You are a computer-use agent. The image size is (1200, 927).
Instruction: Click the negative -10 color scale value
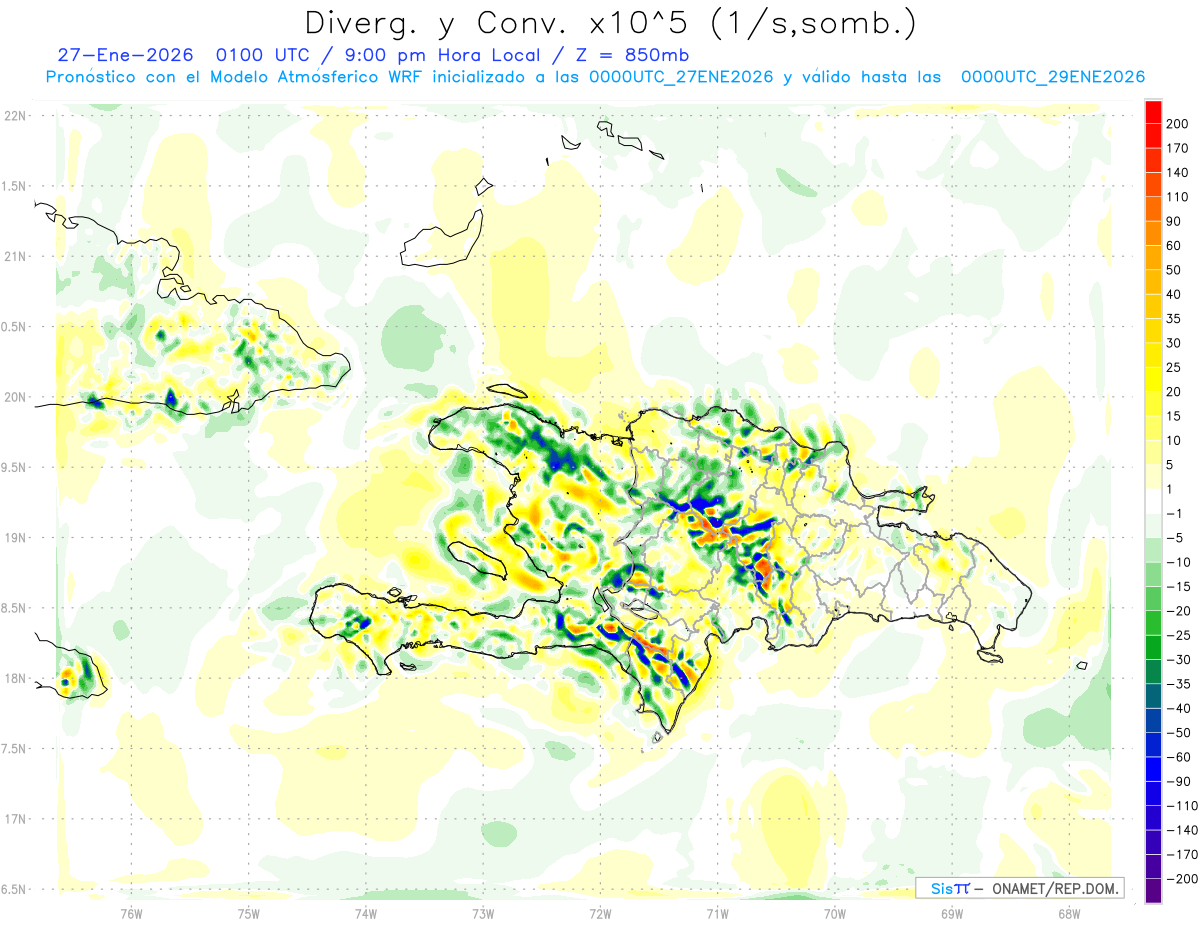coord(1179,562)
